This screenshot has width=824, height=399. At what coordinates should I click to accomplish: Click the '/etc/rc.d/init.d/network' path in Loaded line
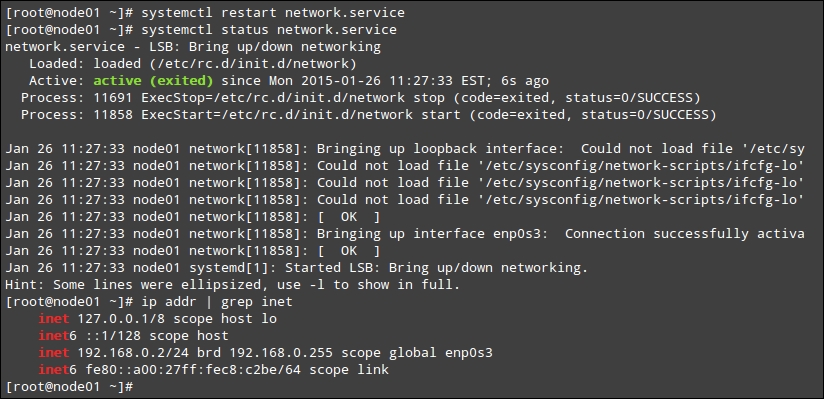(225, 64)
